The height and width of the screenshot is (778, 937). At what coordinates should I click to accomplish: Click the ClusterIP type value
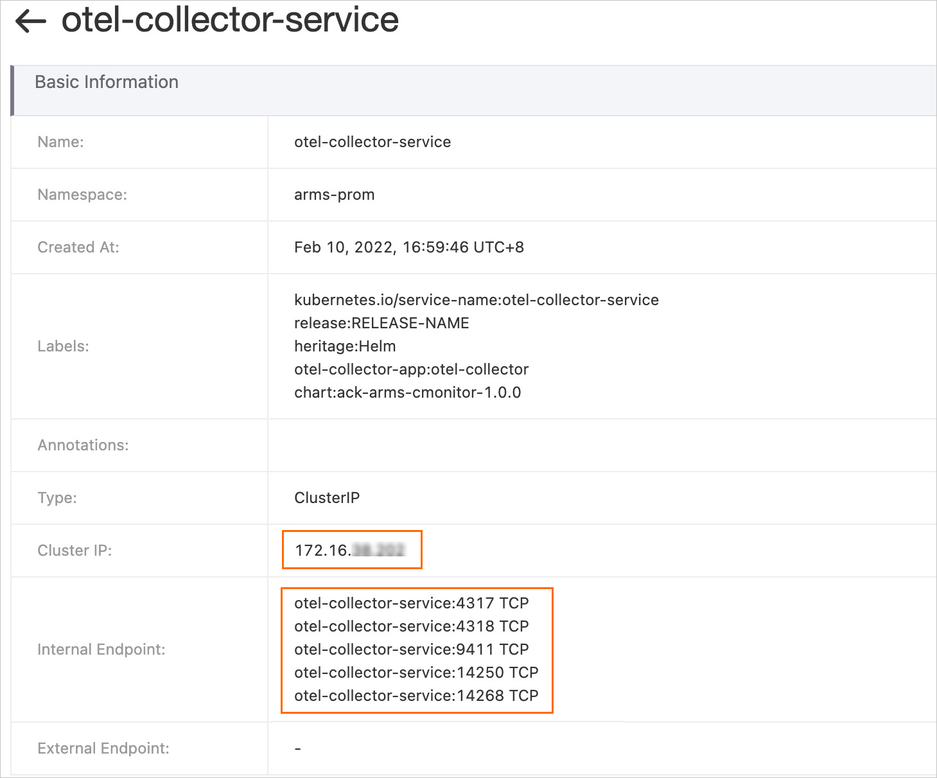click(325, 497)
